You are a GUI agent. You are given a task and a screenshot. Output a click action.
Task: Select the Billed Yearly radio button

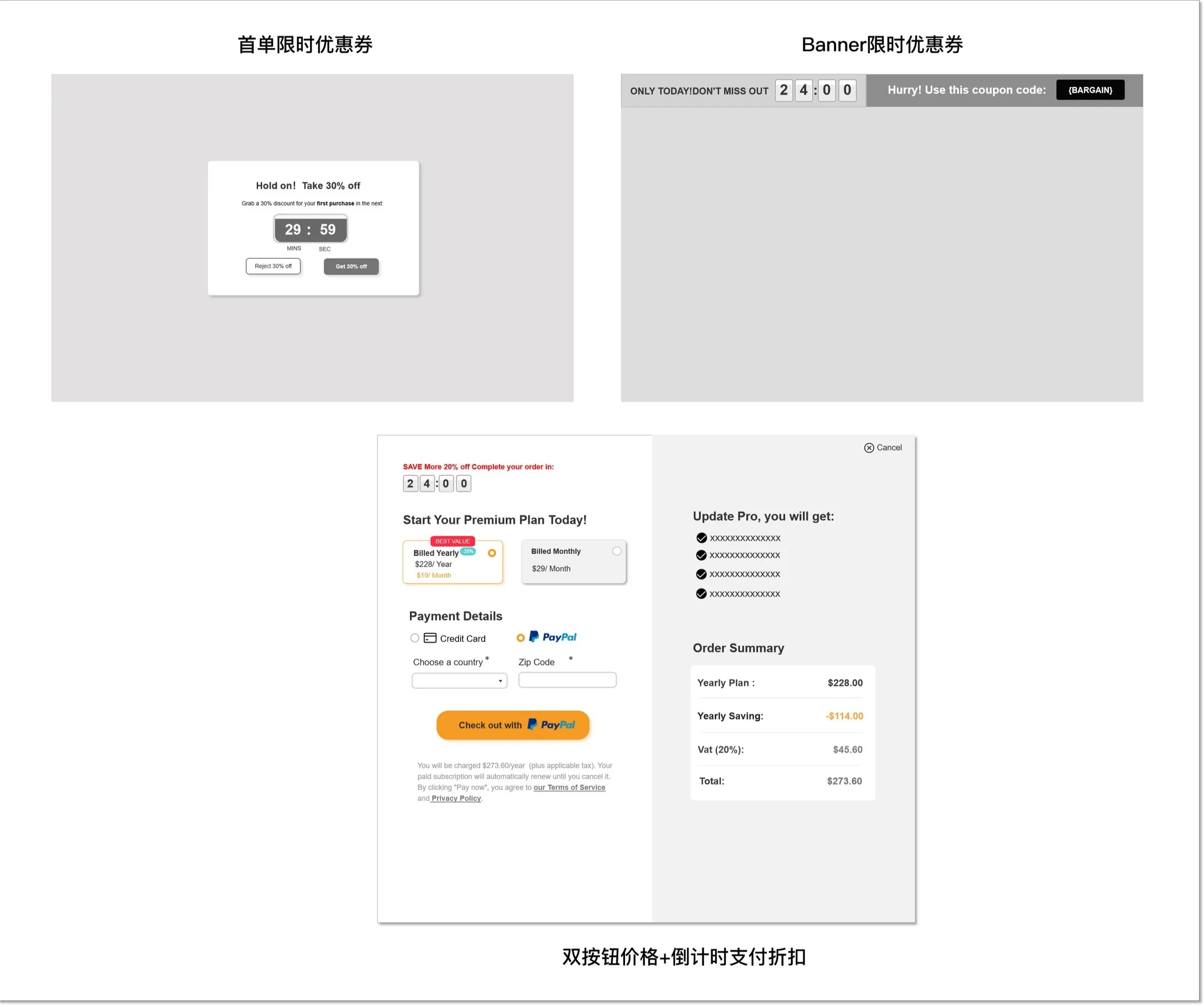492,553
